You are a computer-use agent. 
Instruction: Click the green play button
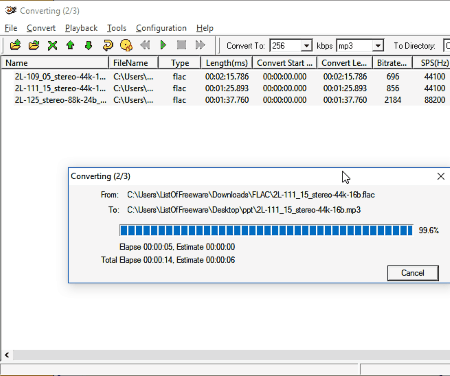[x=163, y=45]
